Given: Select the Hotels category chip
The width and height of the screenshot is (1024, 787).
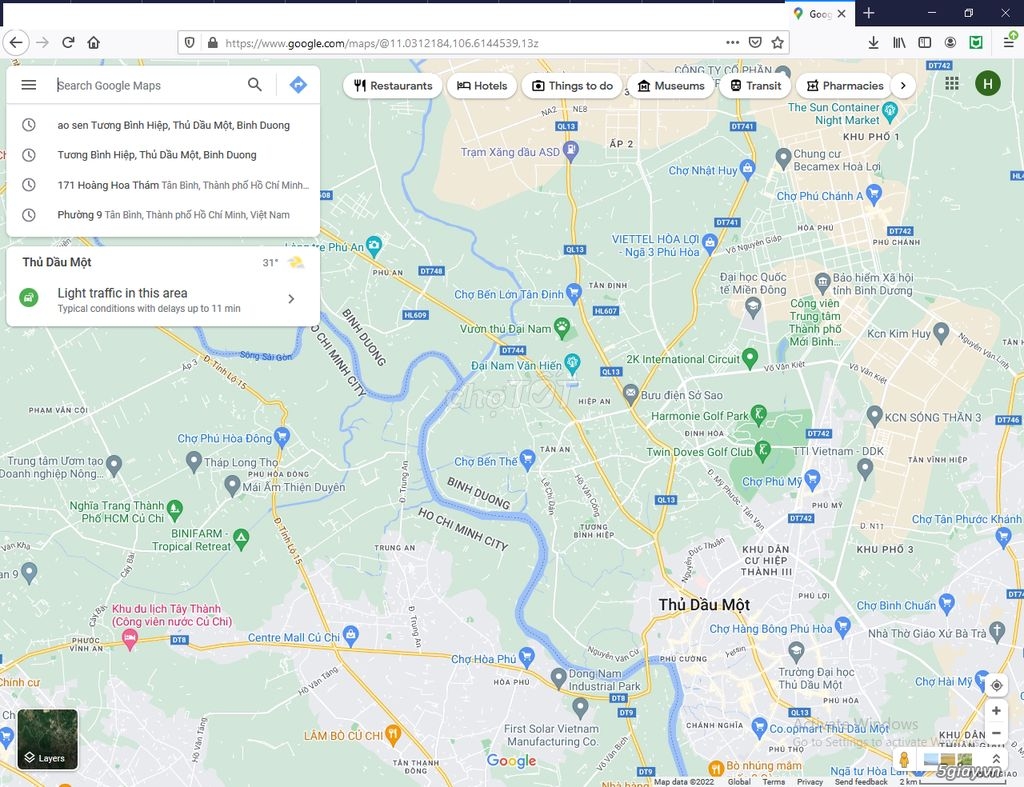Looking at the screenshot, I should coord(482,86).
